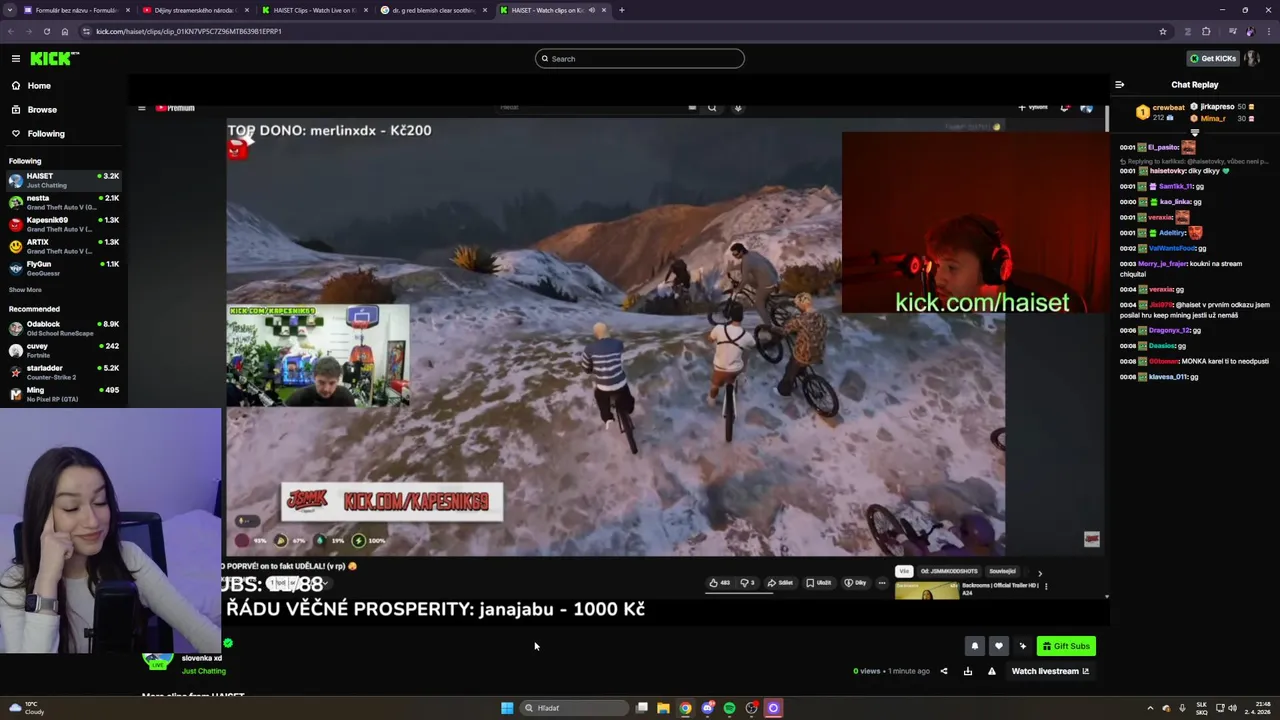Open Browse in sidebar
The image size is (1280, 720).
click(64, 109)
